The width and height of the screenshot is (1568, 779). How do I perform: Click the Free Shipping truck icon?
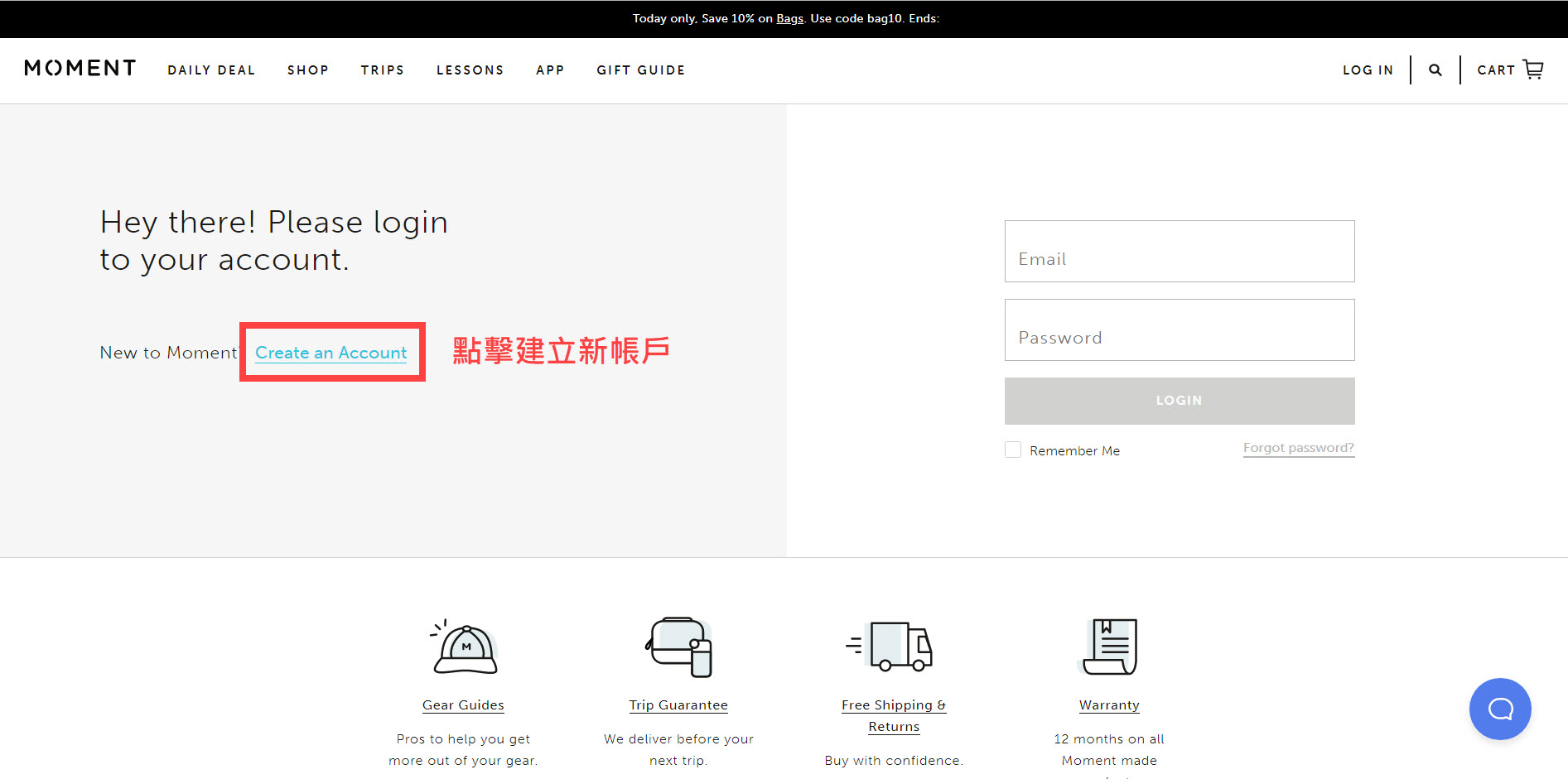[893, 647]
